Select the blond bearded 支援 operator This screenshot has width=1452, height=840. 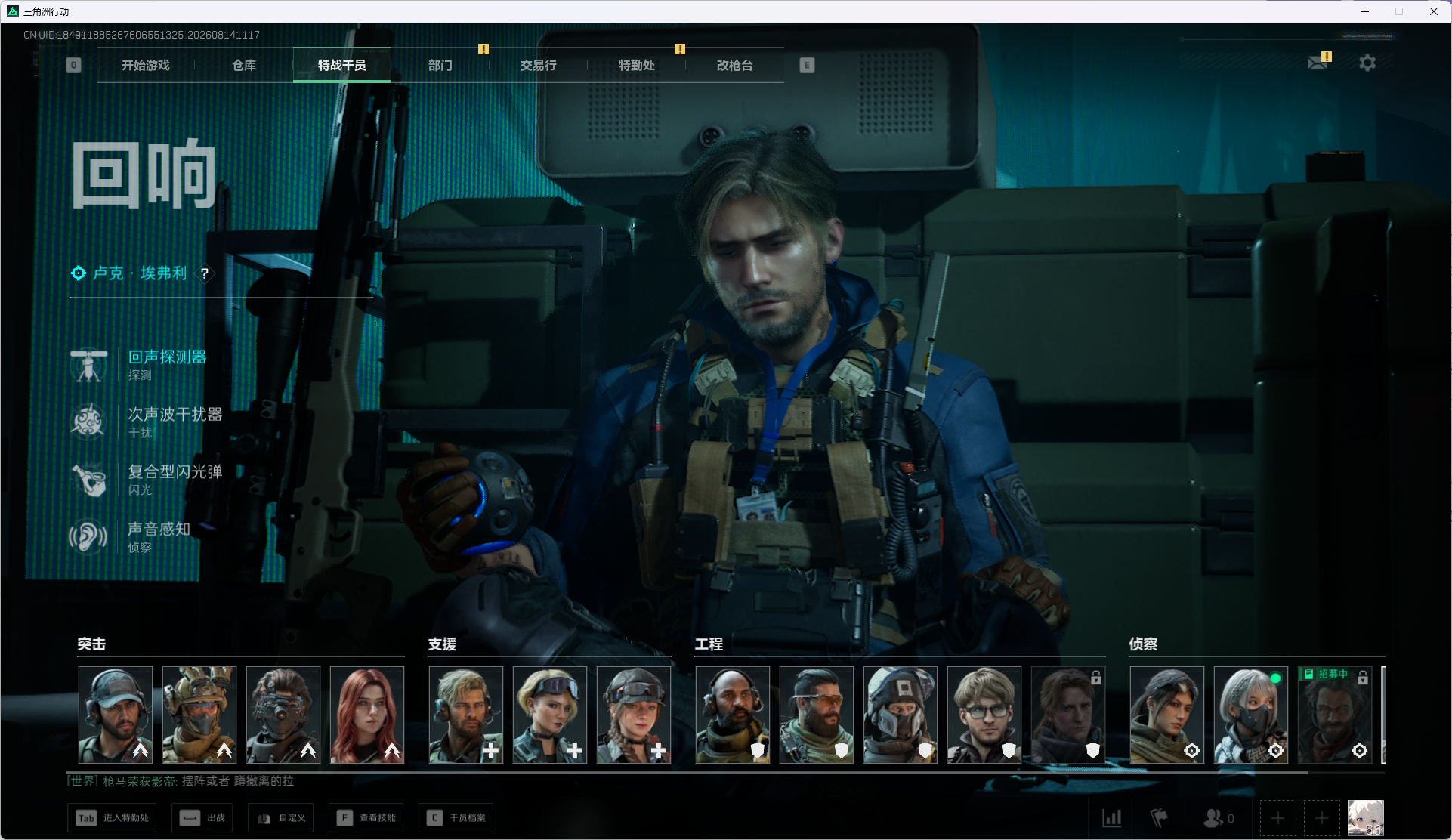coord(466,715)
